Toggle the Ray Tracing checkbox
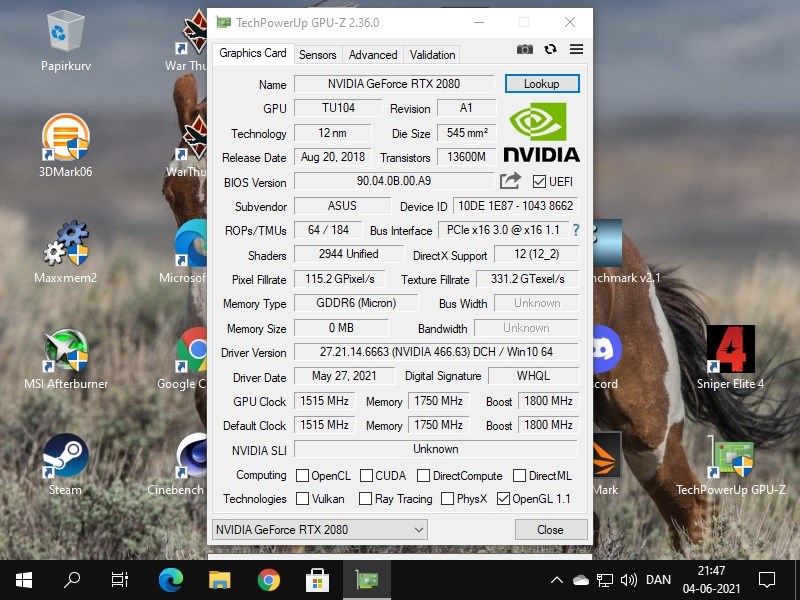 (365, 498)
